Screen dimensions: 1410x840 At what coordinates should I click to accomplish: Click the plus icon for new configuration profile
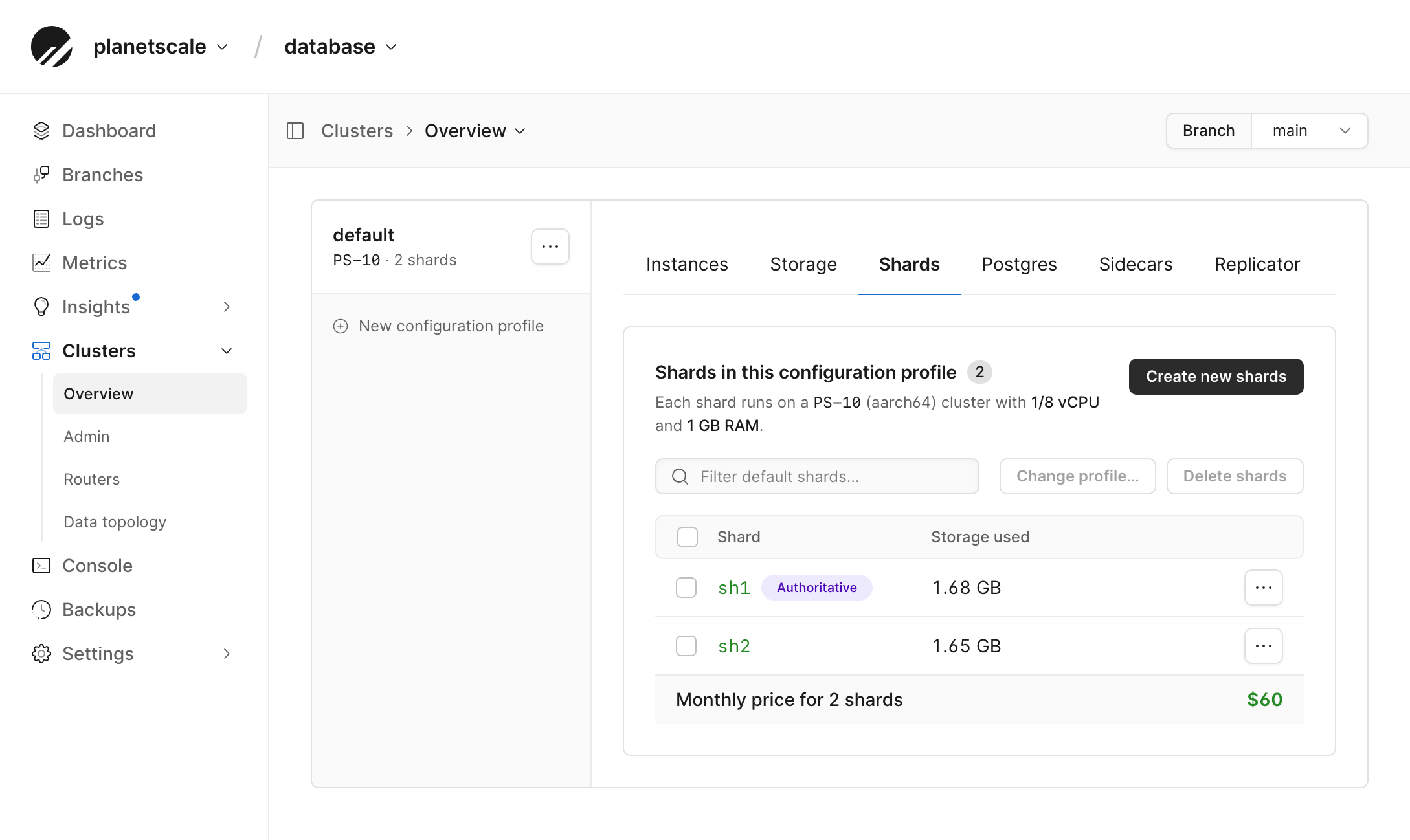click(341, 326)
